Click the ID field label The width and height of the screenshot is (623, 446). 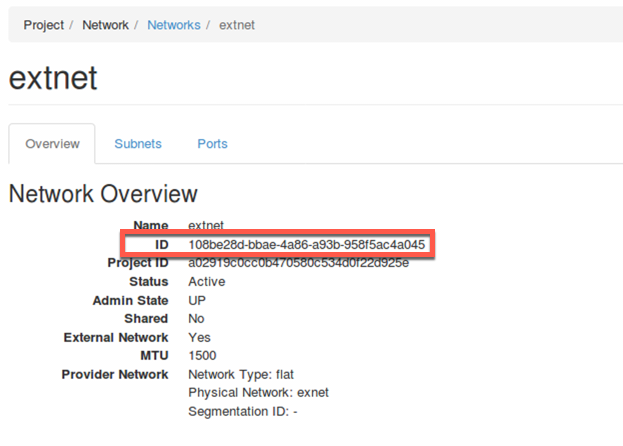point(162,245)
